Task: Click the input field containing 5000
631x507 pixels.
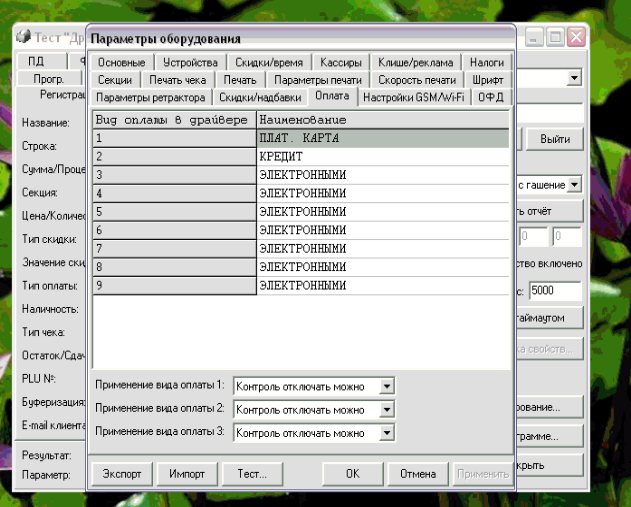Action: pyautogui.click(x=554, y=290)
